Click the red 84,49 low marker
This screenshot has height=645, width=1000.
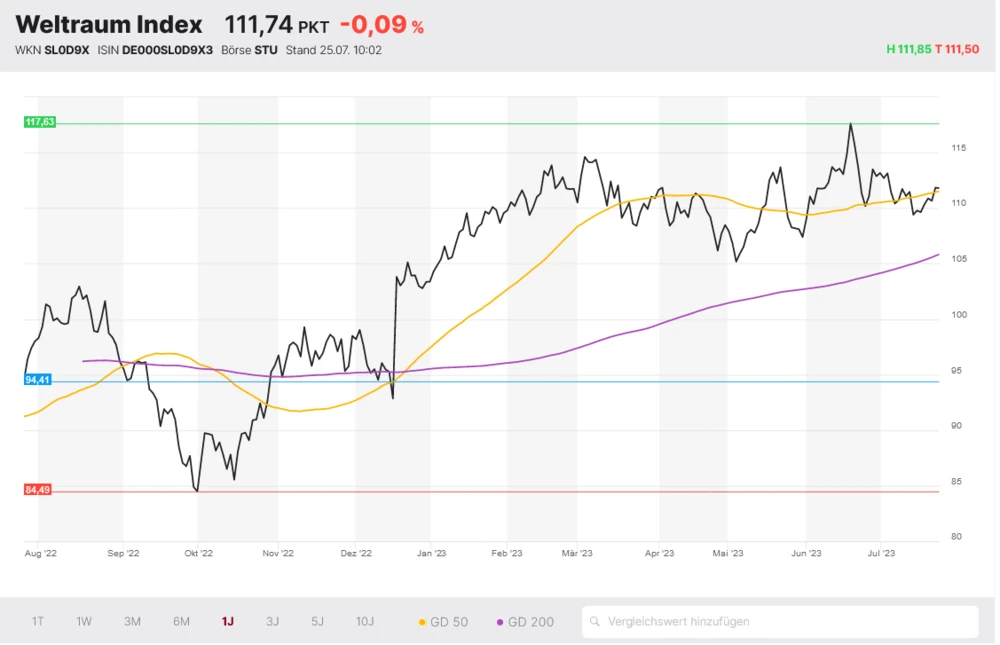(x=39, y=490)
